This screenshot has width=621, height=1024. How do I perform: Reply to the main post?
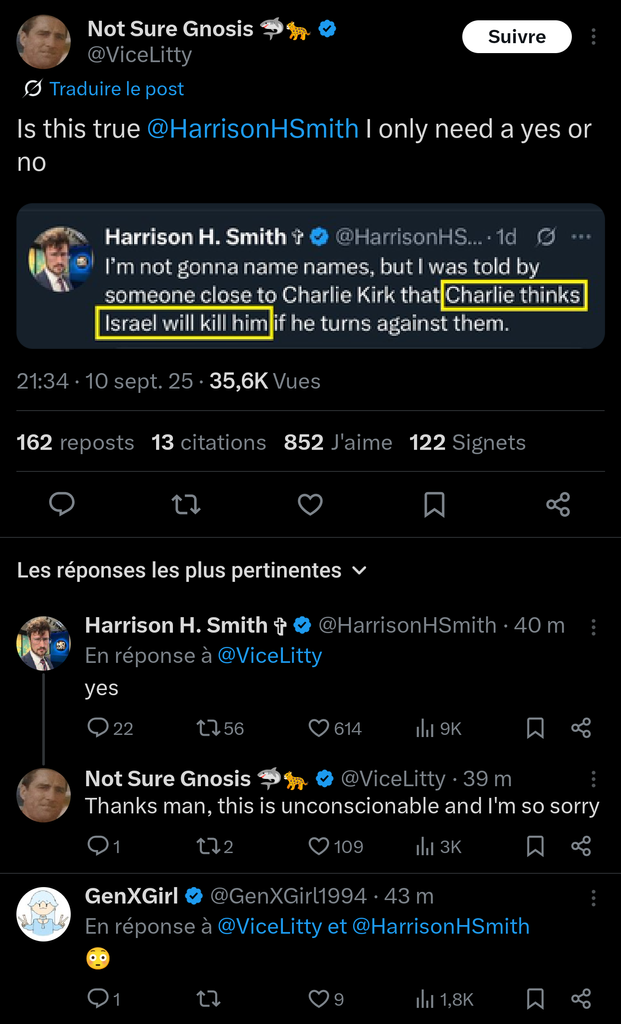[62, 504]
